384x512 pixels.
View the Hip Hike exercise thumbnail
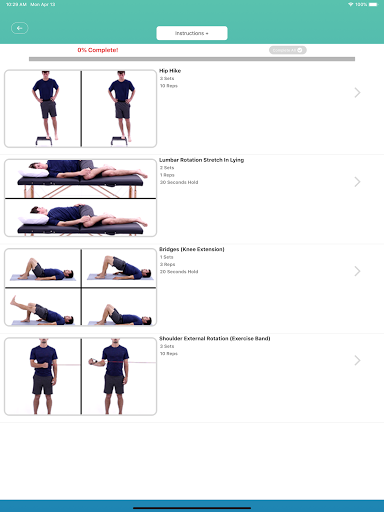click(x=80, y=109)
